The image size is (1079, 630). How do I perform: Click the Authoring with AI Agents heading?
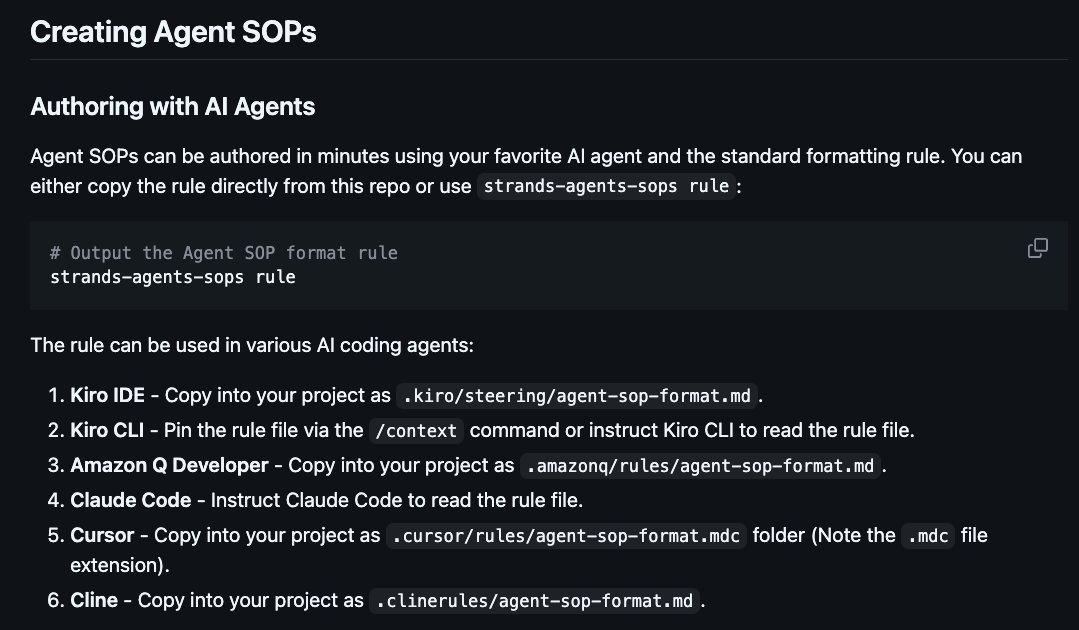click(x=173, y=107)
